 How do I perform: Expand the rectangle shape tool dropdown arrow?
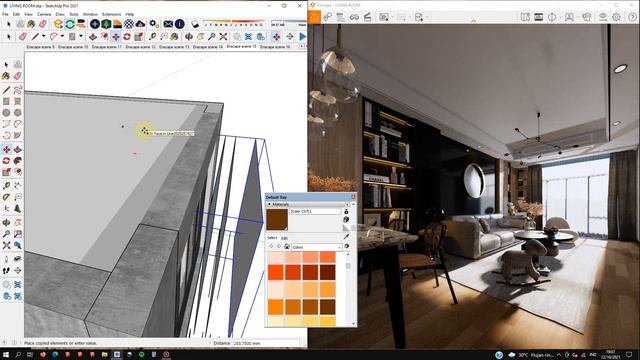click(x=81, y=37)
